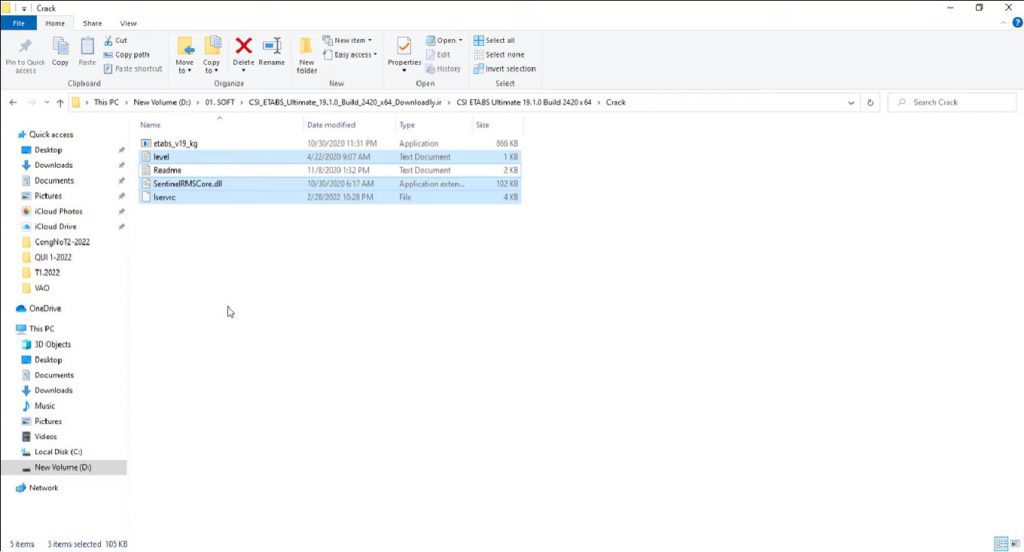Select the Readme text document

point(330,170)
